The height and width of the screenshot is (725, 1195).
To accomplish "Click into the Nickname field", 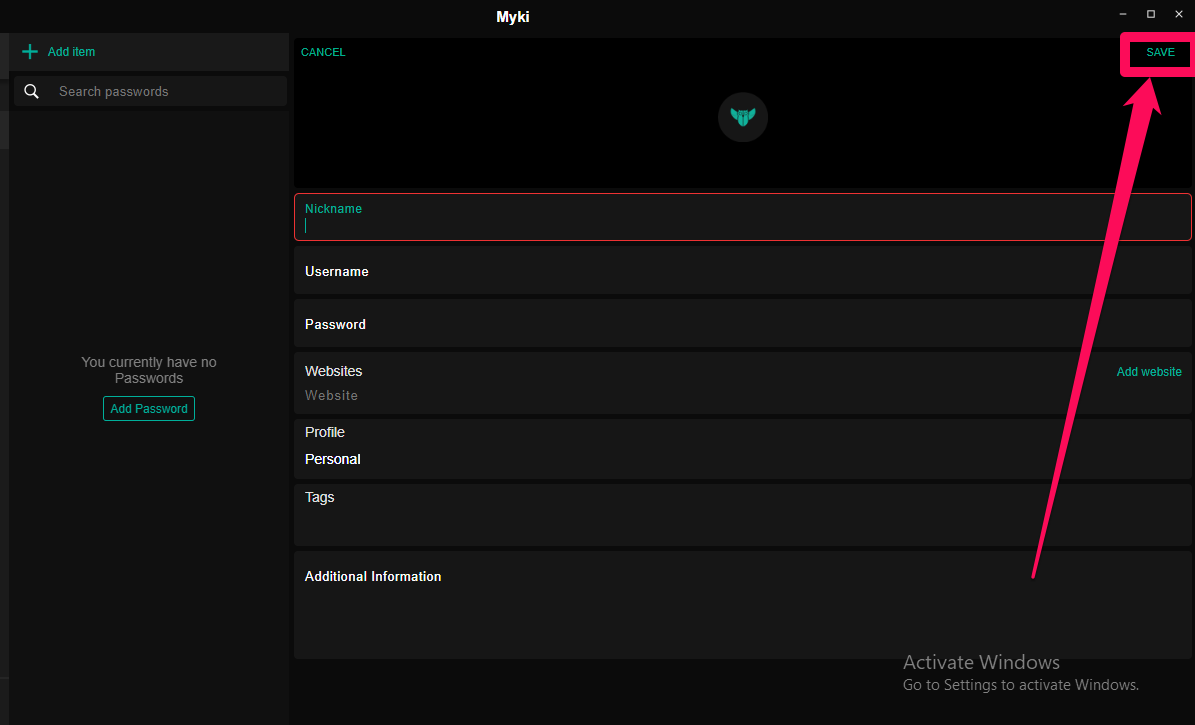I will point(743,217).
